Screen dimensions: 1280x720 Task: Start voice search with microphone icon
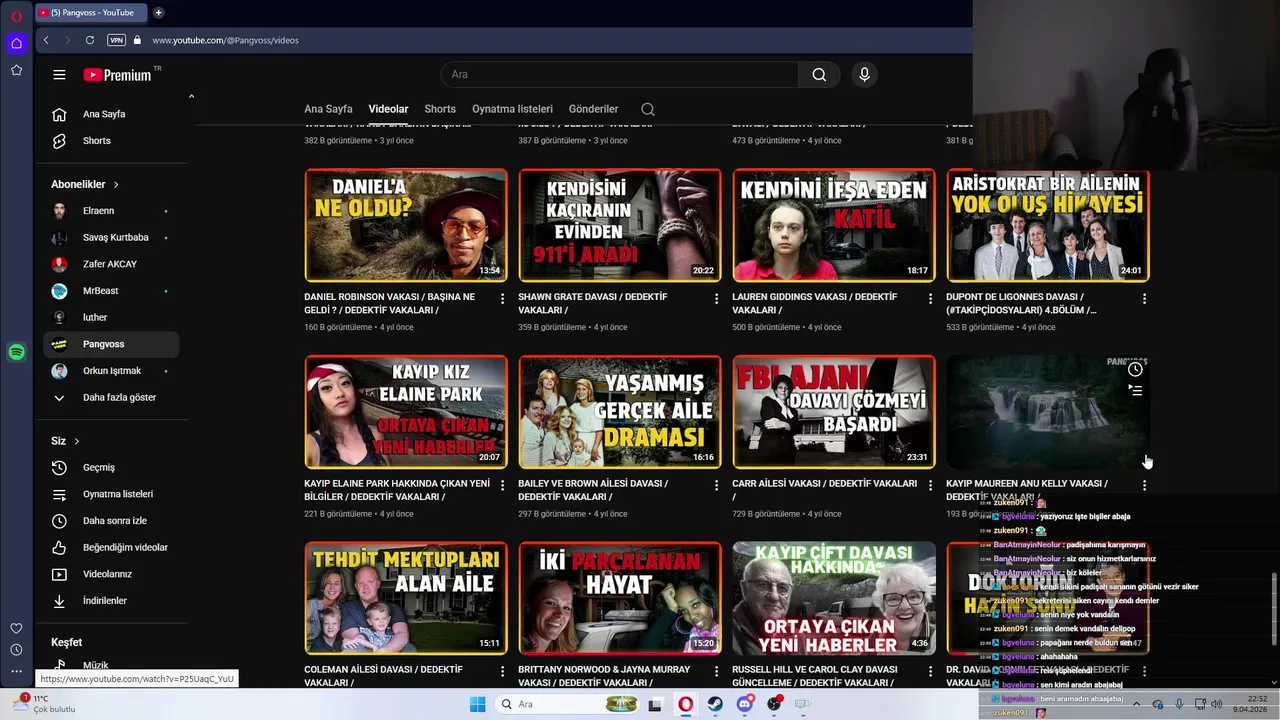coord(864,75)
